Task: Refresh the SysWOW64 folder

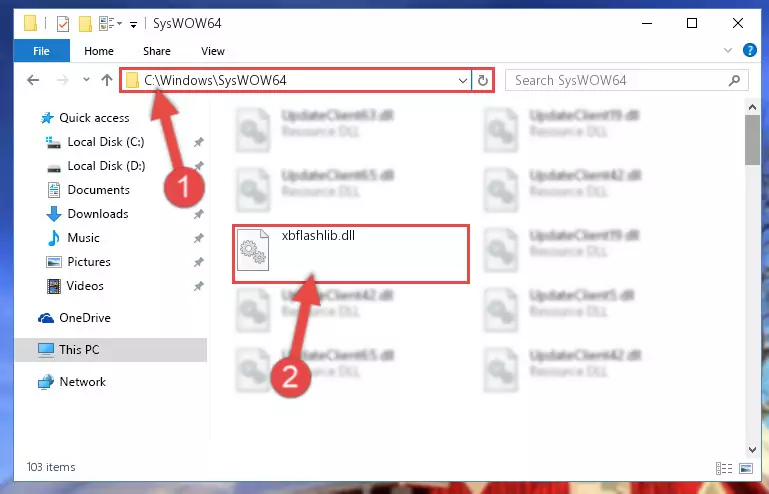Action: pyautogui.click(x=483, y=80)
